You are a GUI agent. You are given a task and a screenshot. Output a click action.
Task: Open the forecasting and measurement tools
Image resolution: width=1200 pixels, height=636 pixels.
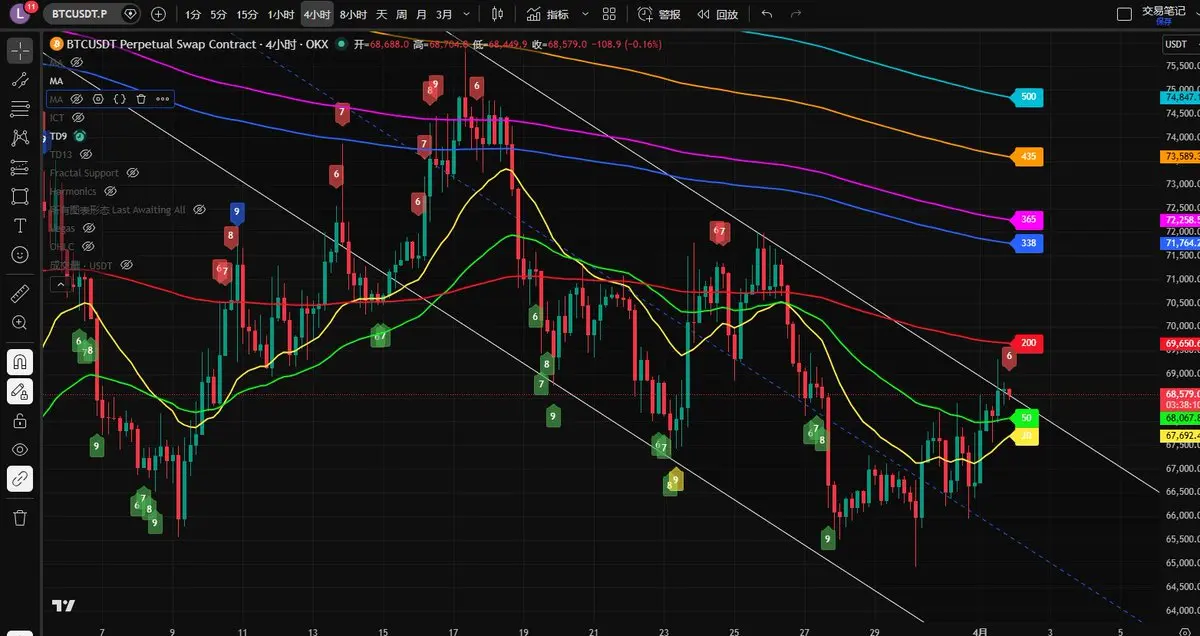(x=19, y=167)
